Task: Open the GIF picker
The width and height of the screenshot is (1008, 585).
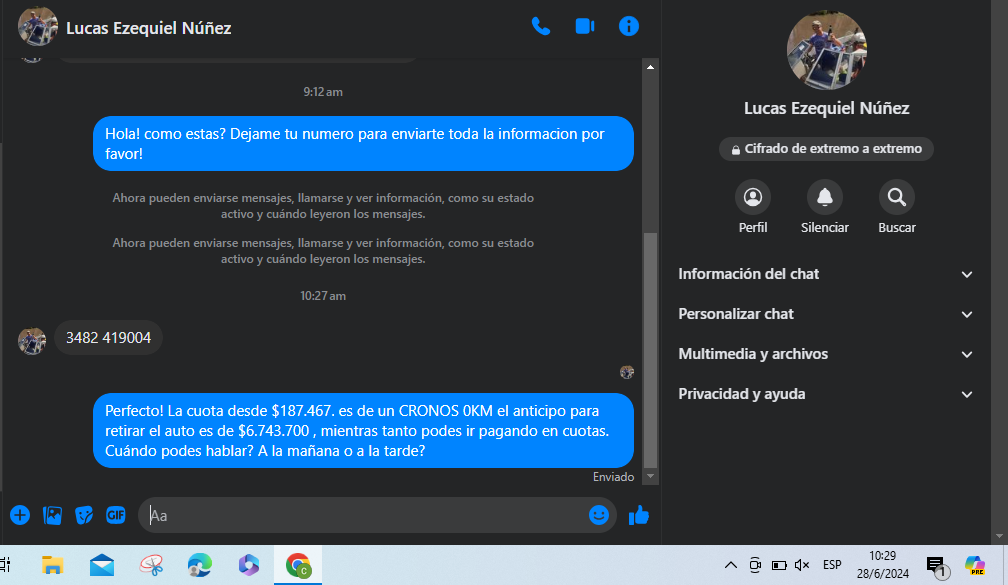Action: [x=116, y=515]
